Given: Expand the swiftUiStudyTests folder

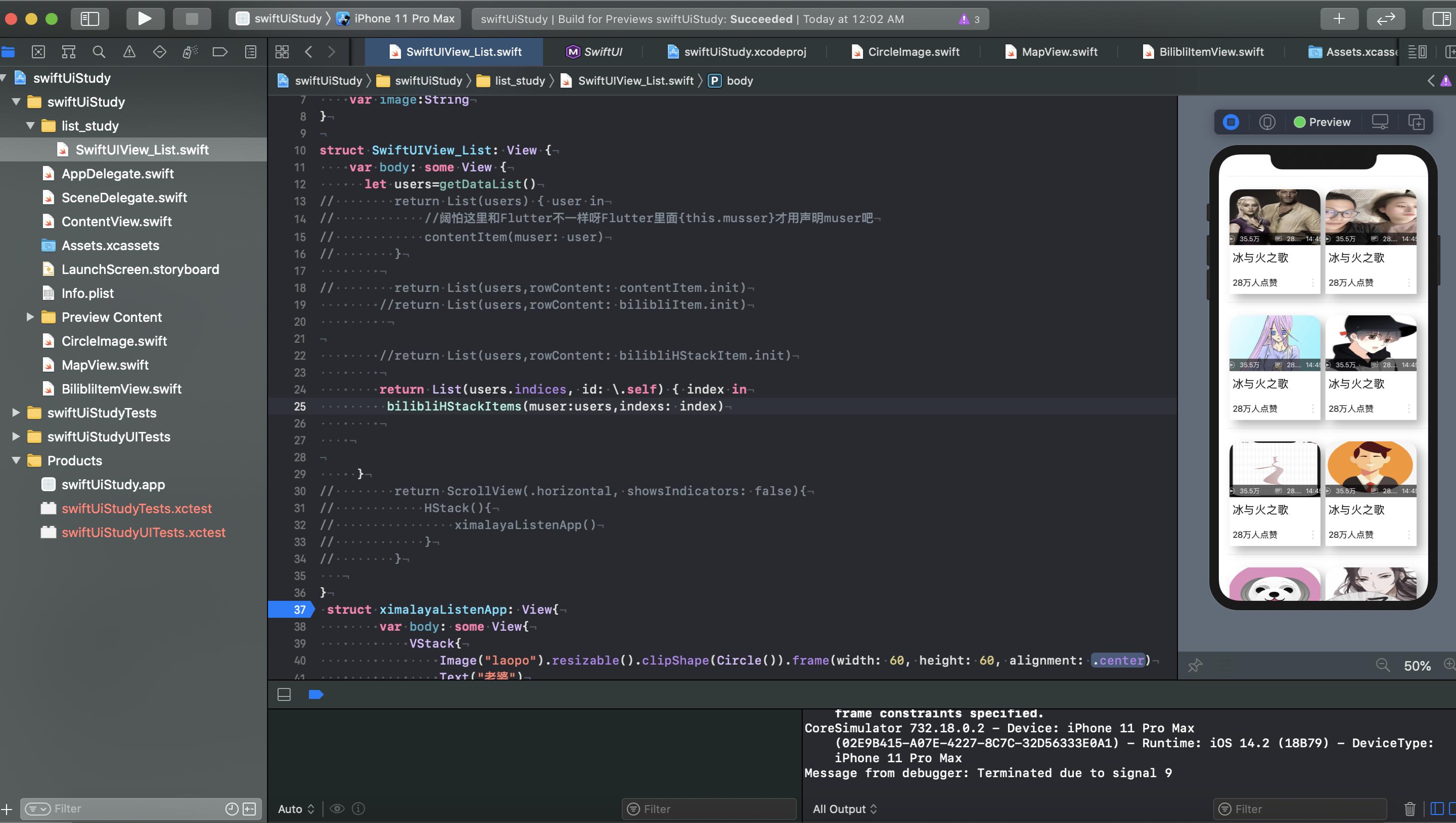Looking at the screenshot, I should click(16, 412).
